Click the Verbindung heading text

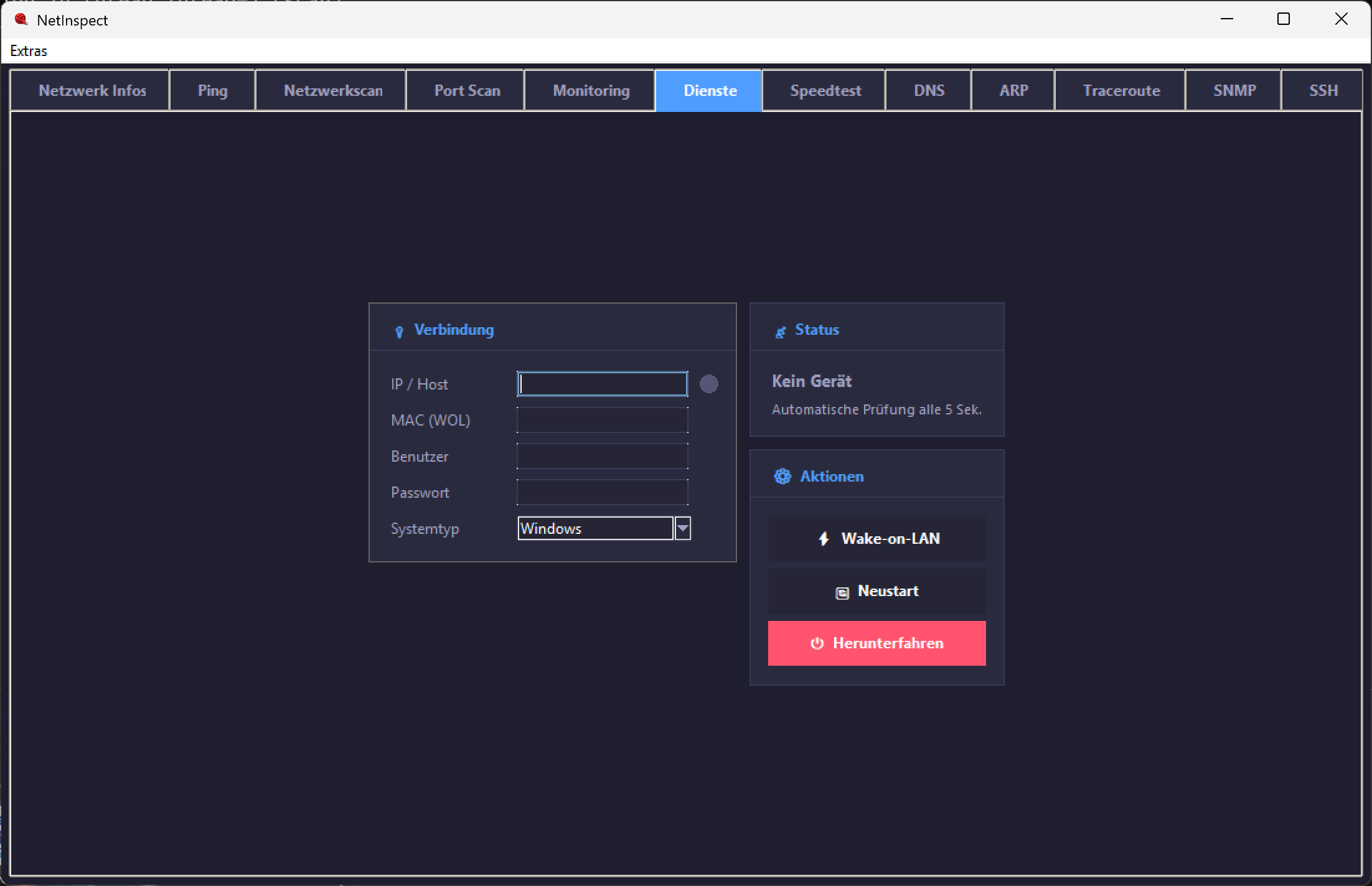(454, 330)
